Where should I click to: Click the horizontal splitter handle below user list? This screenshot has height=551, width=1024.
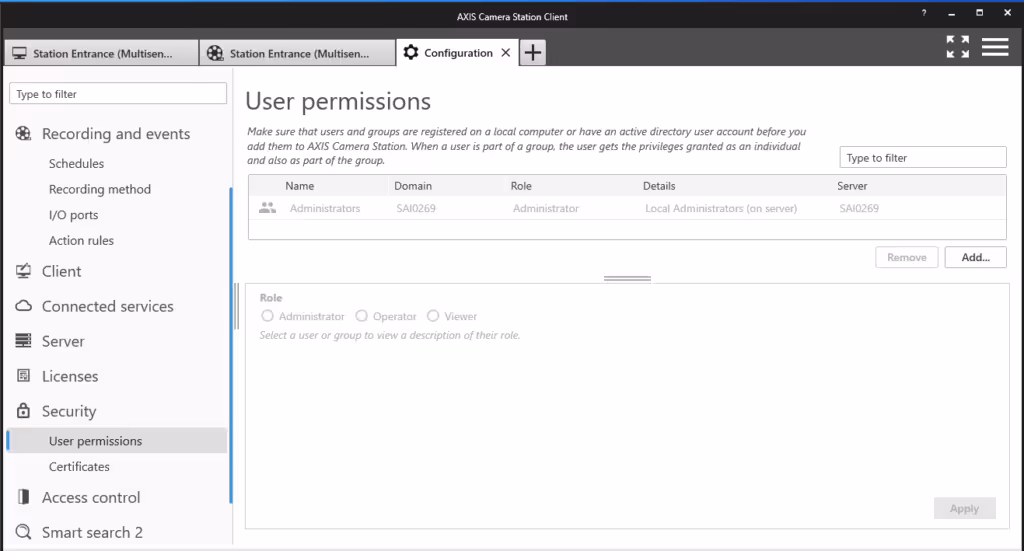(x=627, y=279)
